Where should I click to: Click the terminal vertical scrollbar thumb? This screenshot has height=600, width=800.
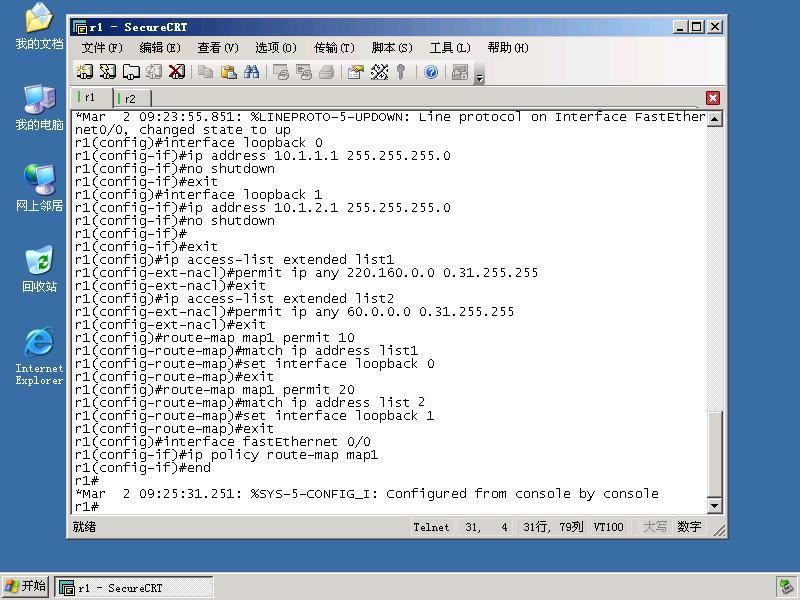(715, 454)
